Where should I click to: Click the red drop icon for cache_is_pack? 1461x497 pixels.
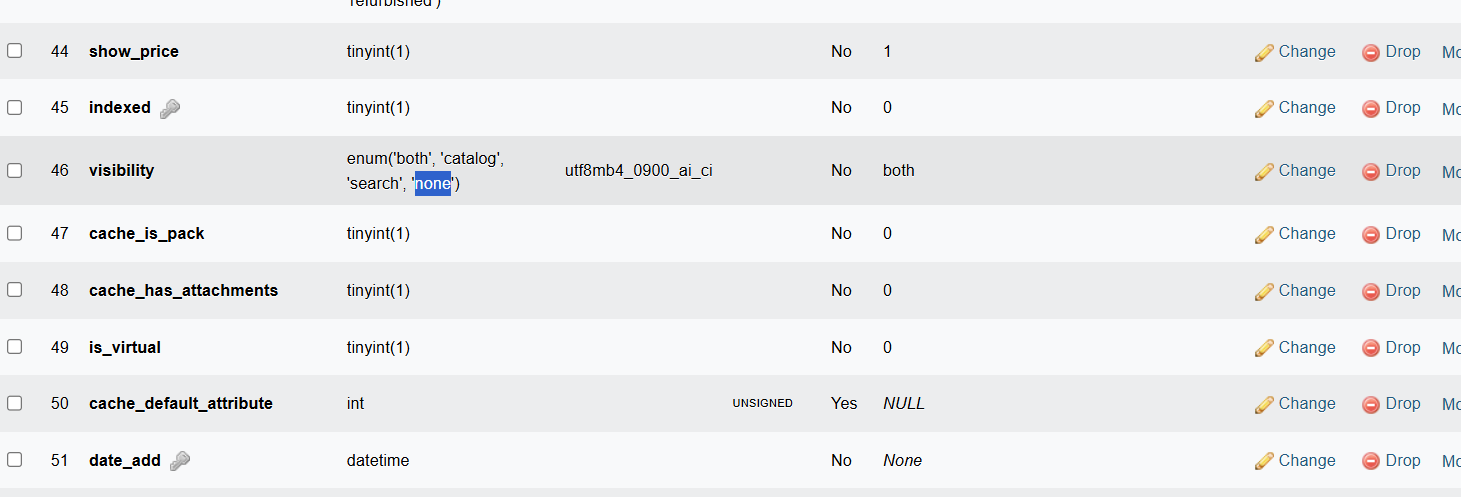1371,235
